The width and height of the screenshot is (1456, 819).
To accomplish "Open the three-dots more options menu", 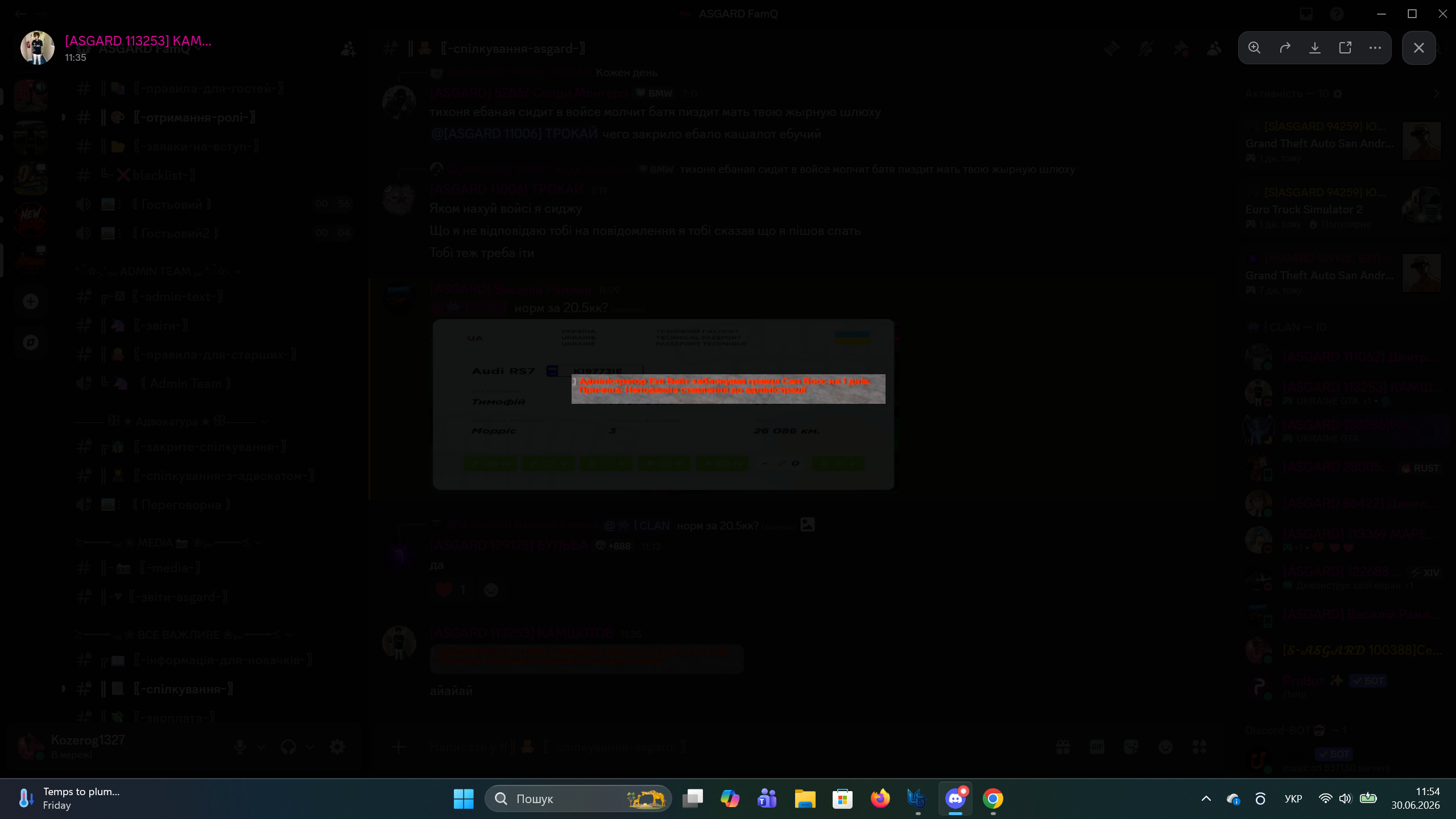I will click(1375, 48).
